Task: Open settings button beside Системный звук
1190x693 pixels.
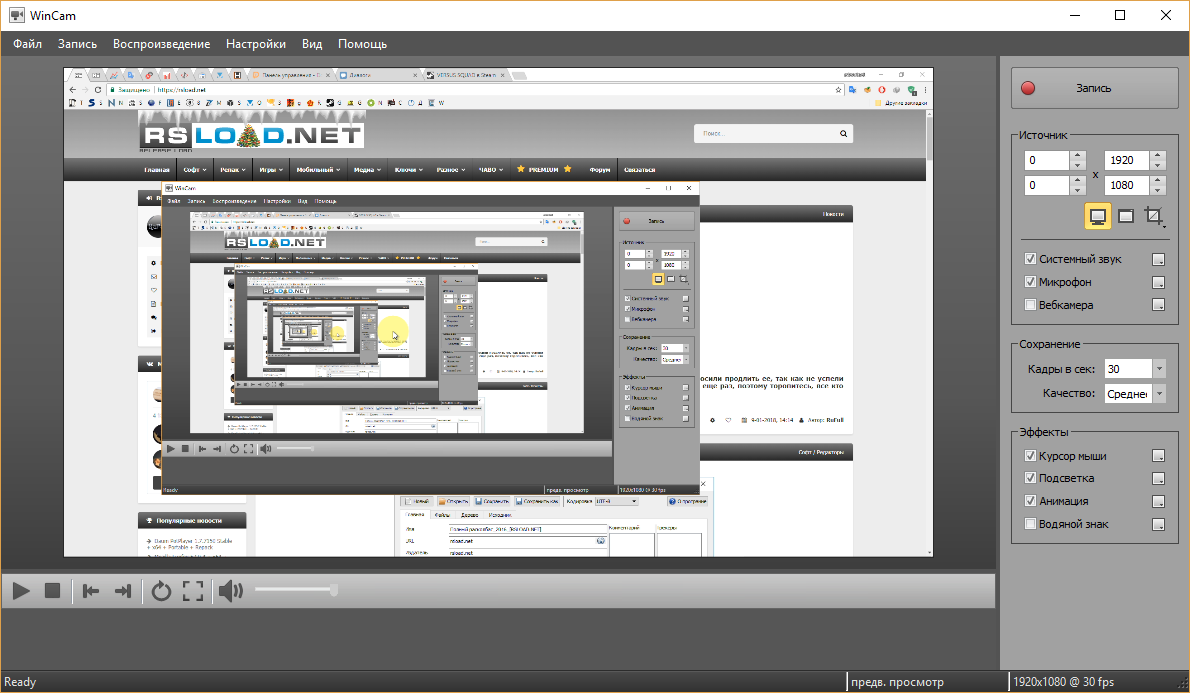Action: coord(1158,260)
